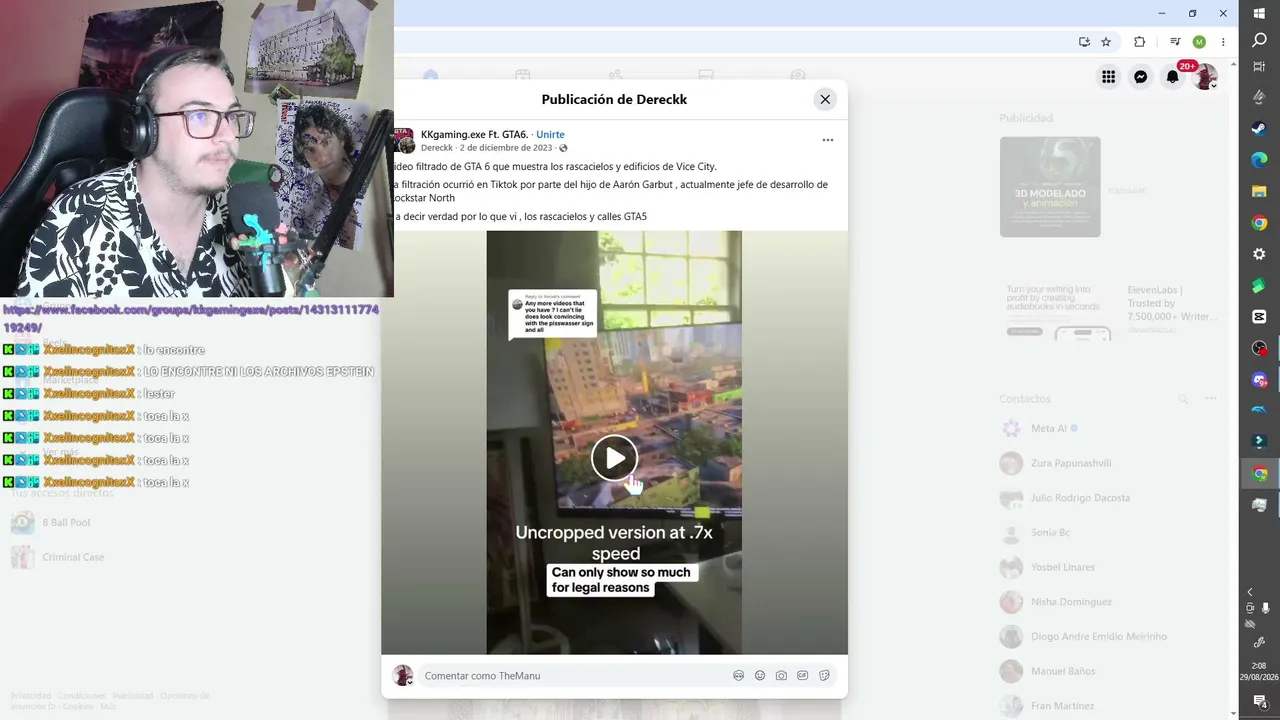Viewport: 1280px width, 720px height.
Task: Open the Facebook account profile menu
Action: [1205, 77]
